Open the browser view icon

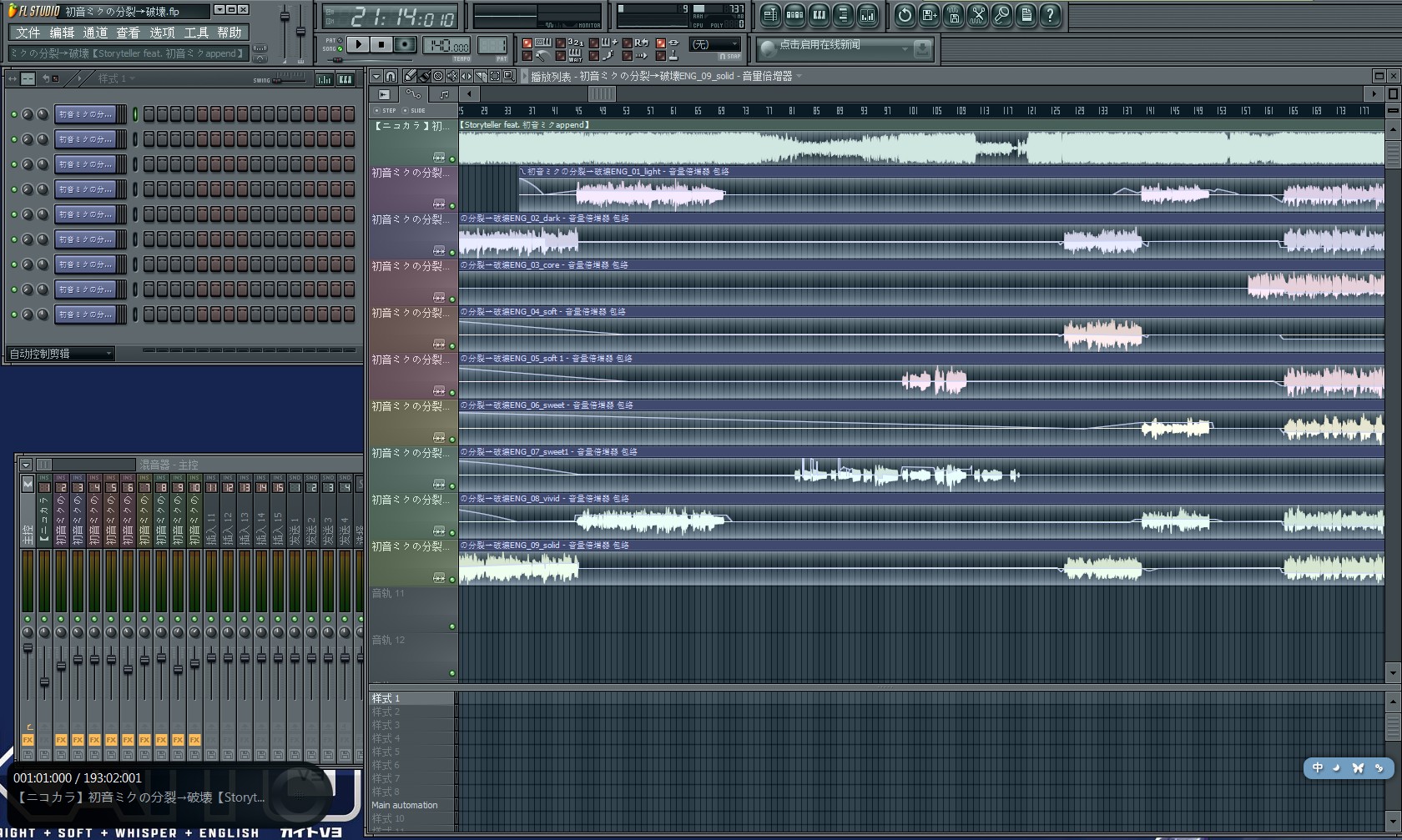pyautogui.click(x=843, y=15)
